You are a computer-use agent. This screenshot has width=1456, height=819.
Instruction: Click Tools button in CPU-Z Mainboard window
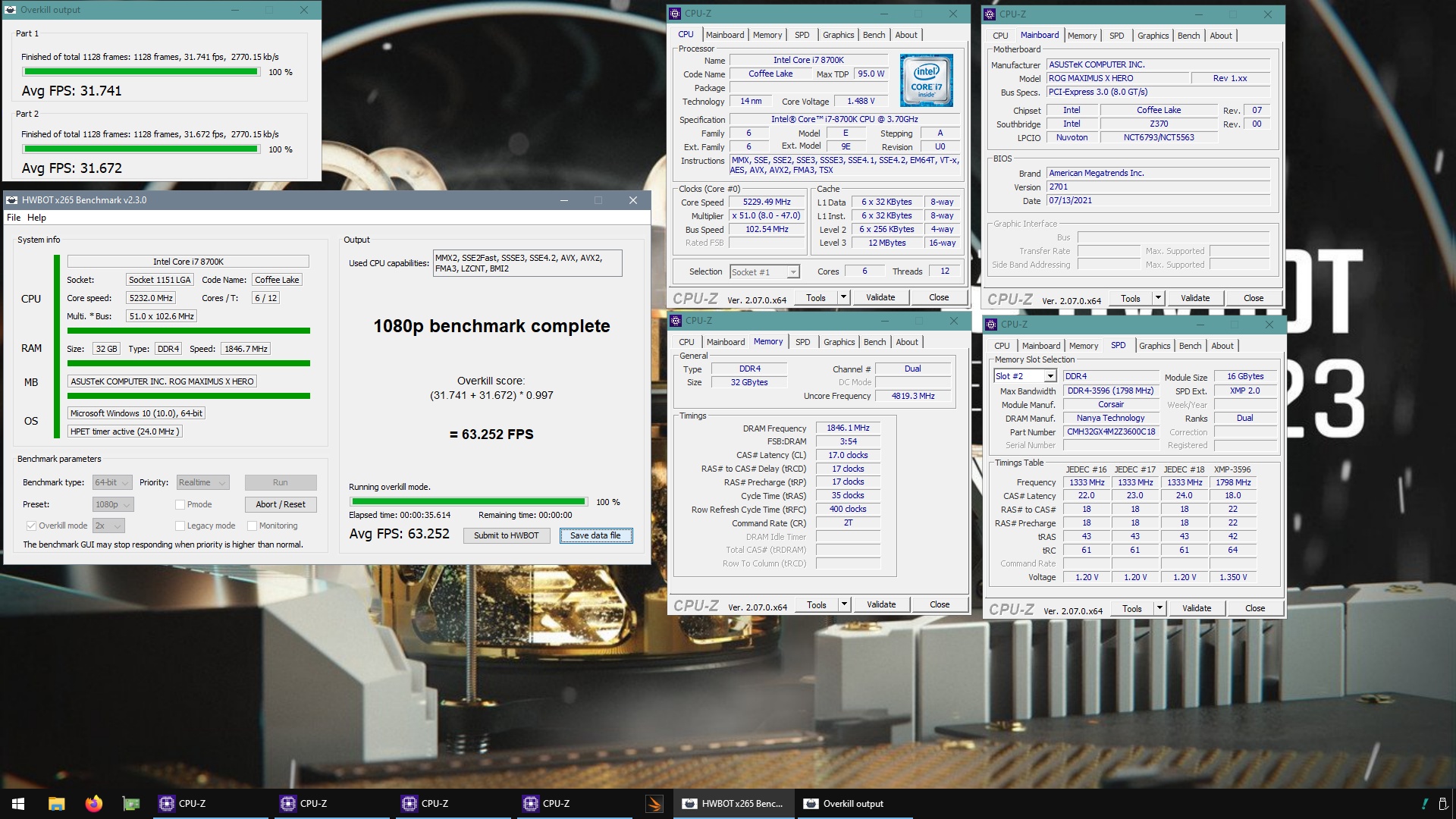coord(1131,298)
